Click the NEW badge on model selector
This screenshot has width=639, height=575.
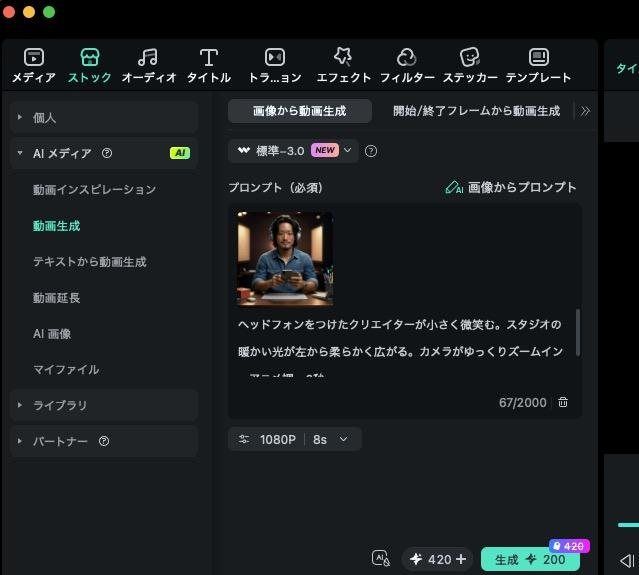pos(325,150)
